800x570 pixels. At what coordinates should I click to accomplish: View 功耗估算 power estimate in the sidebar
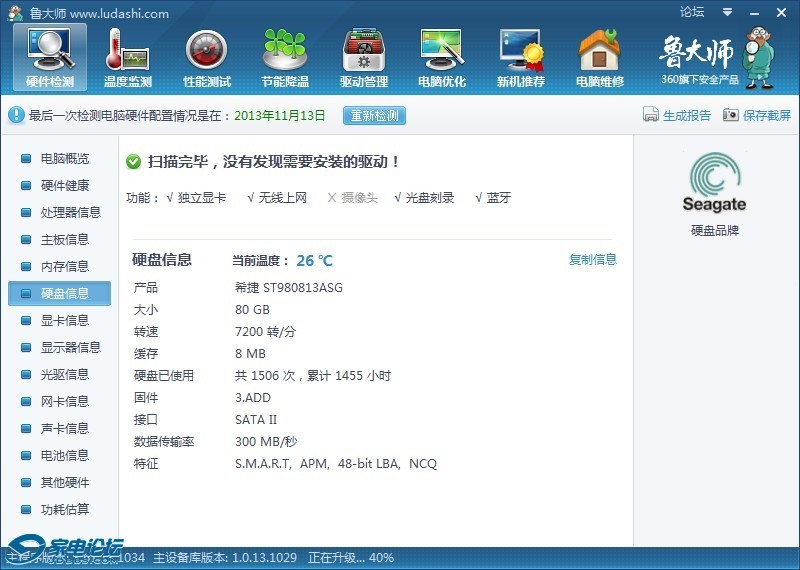(x=64, y=510)
